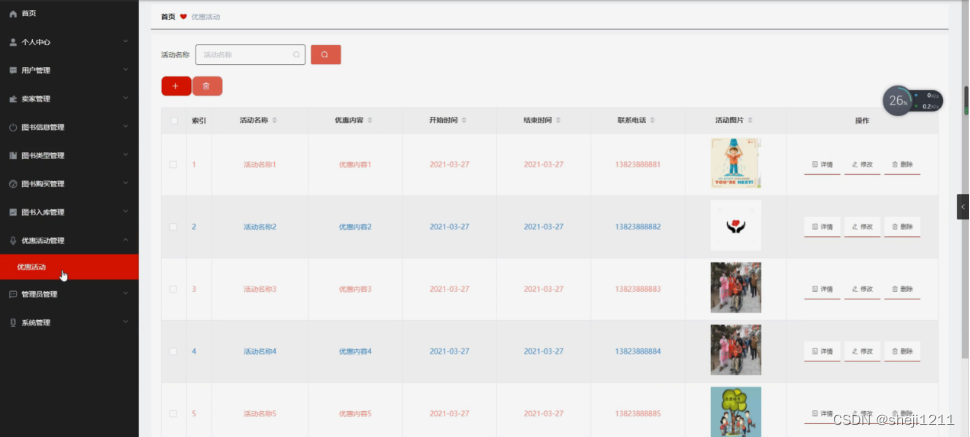The height and width of the screenshot is (437, 970).
Task: Click the icon beside 卖家管理
Action: (13, 99)
